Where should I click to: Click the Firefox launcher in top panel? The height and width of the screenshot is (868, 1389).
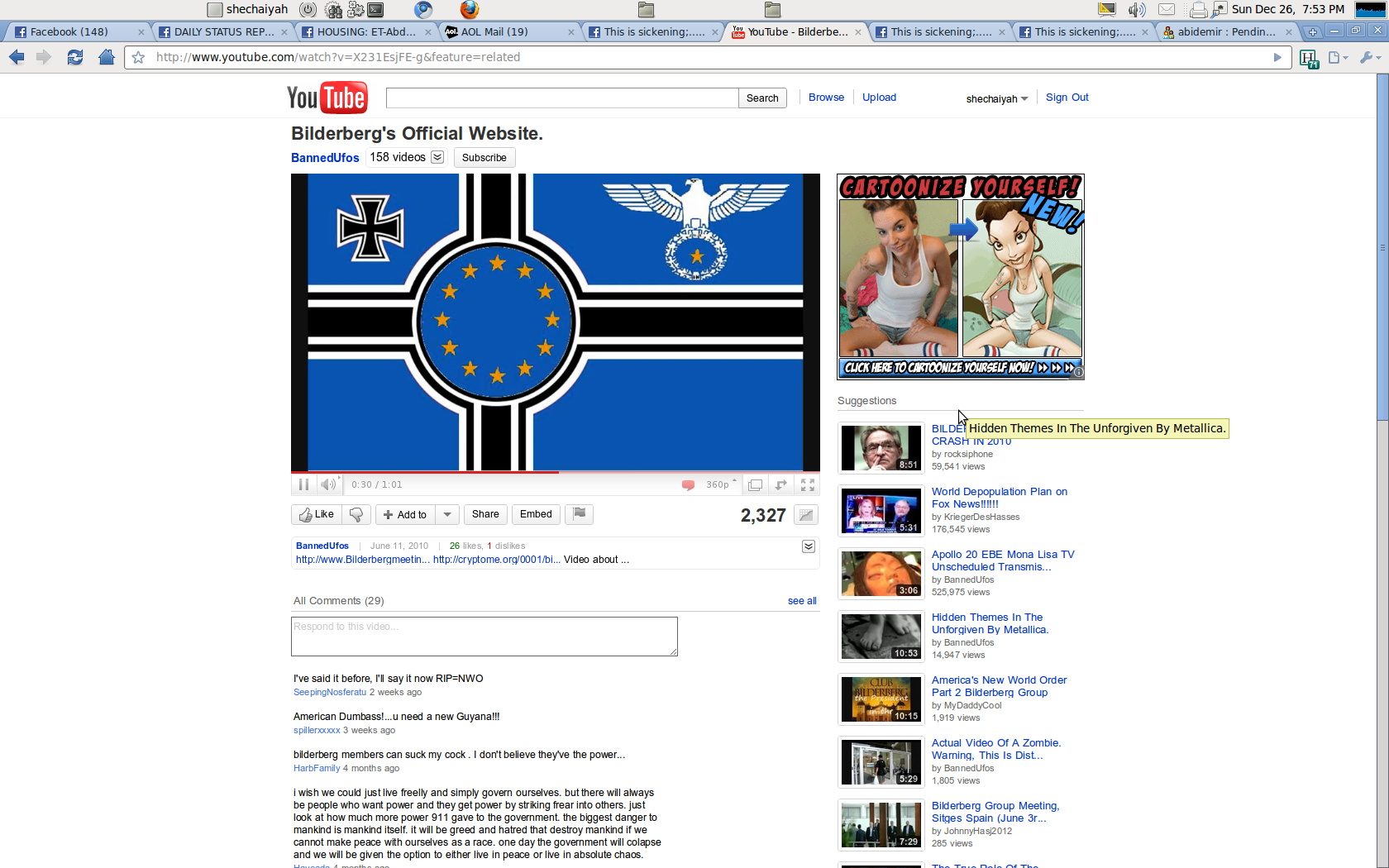point(470,9)
